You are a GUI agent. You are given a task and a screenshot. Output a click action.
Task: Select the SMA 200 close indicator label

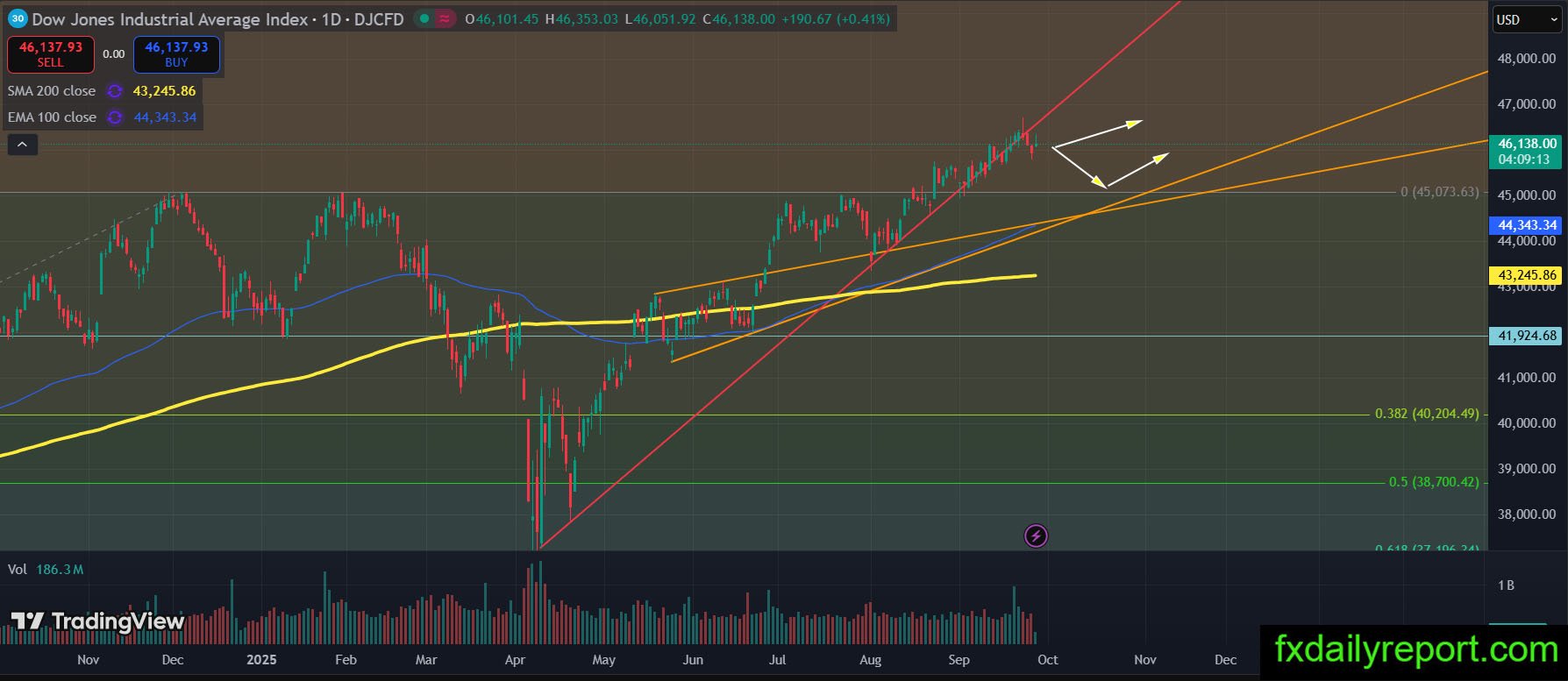click(52, 91)
